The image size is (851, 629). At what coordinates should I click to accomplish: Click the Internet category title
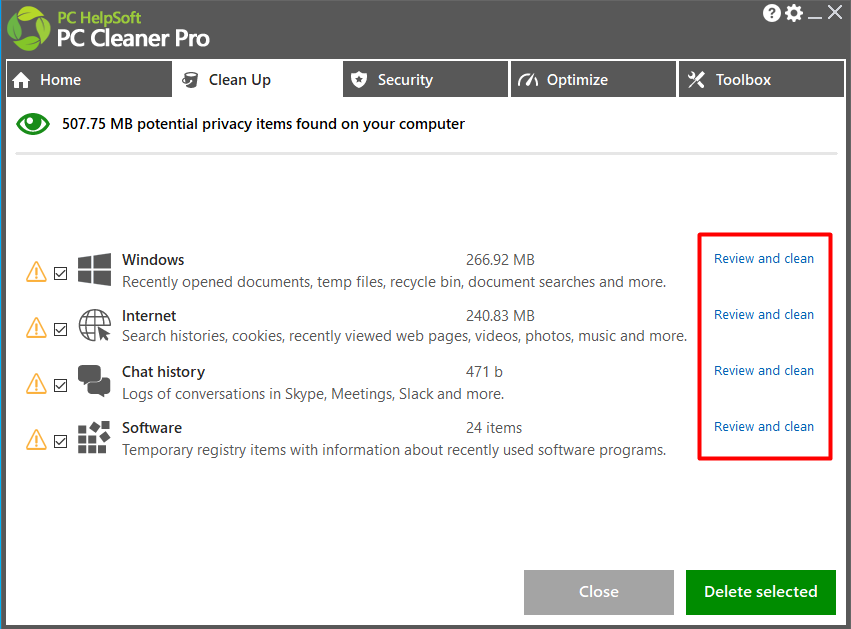[x=149, y=316]
